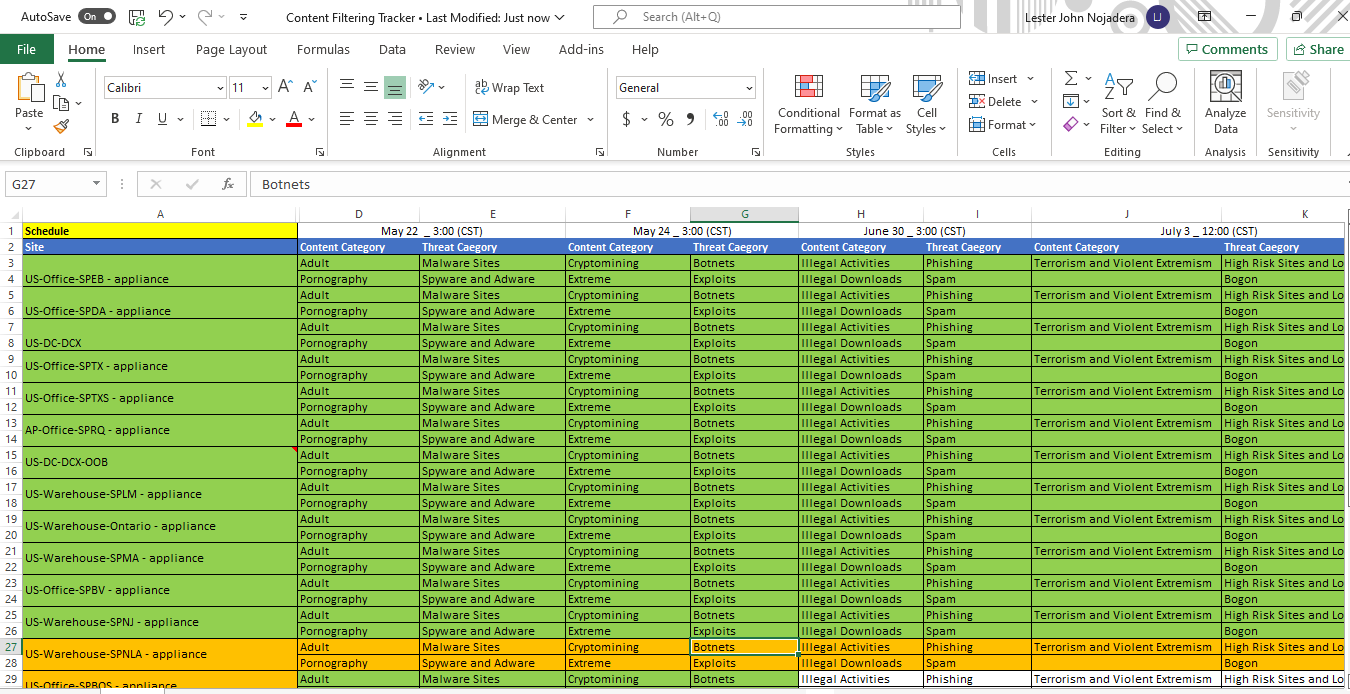This screenshot has height=694, width=1350.
Task: Switch to the Formulas tab
Action: 323,49
